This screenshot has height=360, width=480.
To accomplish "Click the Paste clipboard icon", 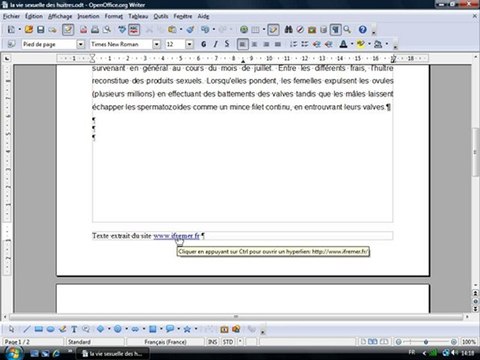I will 172,30.
